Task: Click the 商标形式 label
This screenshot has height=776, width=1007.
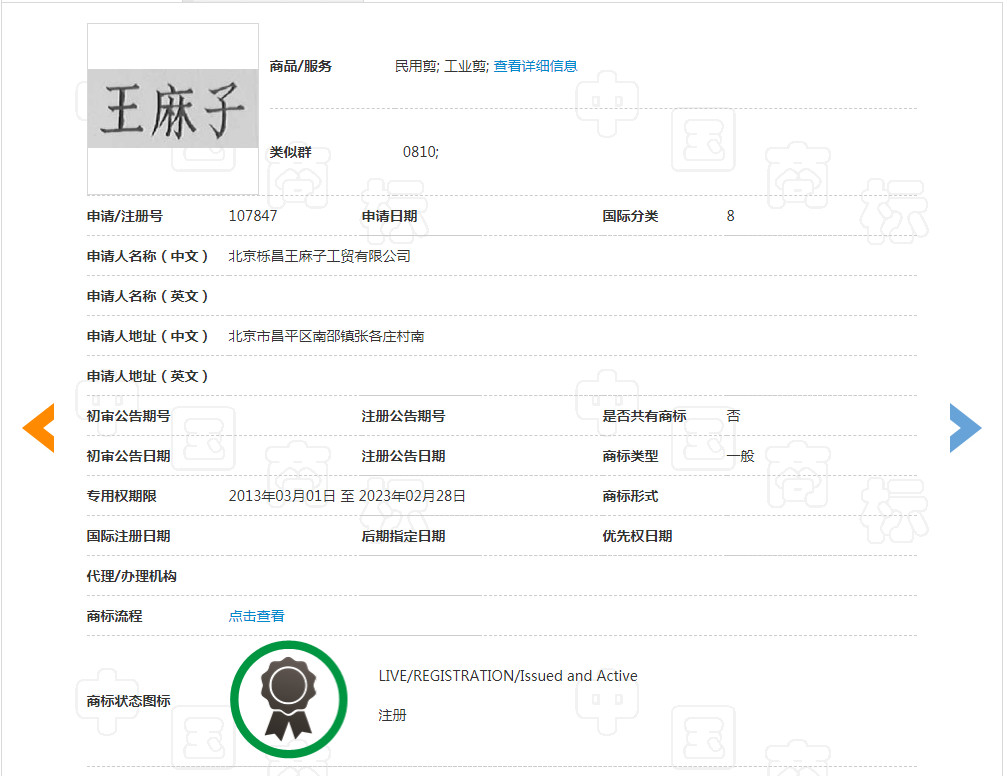Action: 630,496
